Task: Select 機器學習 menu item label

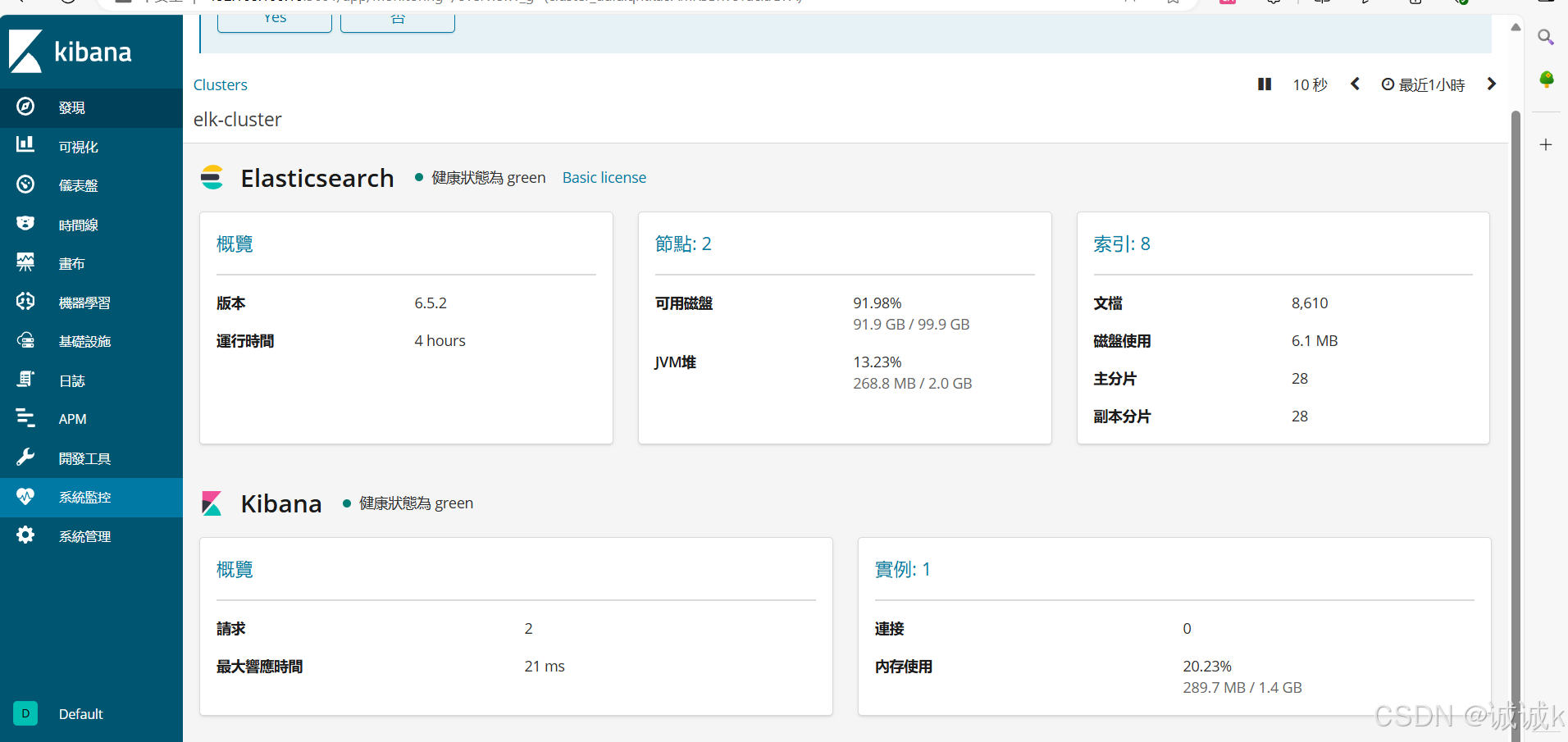Action: point(84,303)
